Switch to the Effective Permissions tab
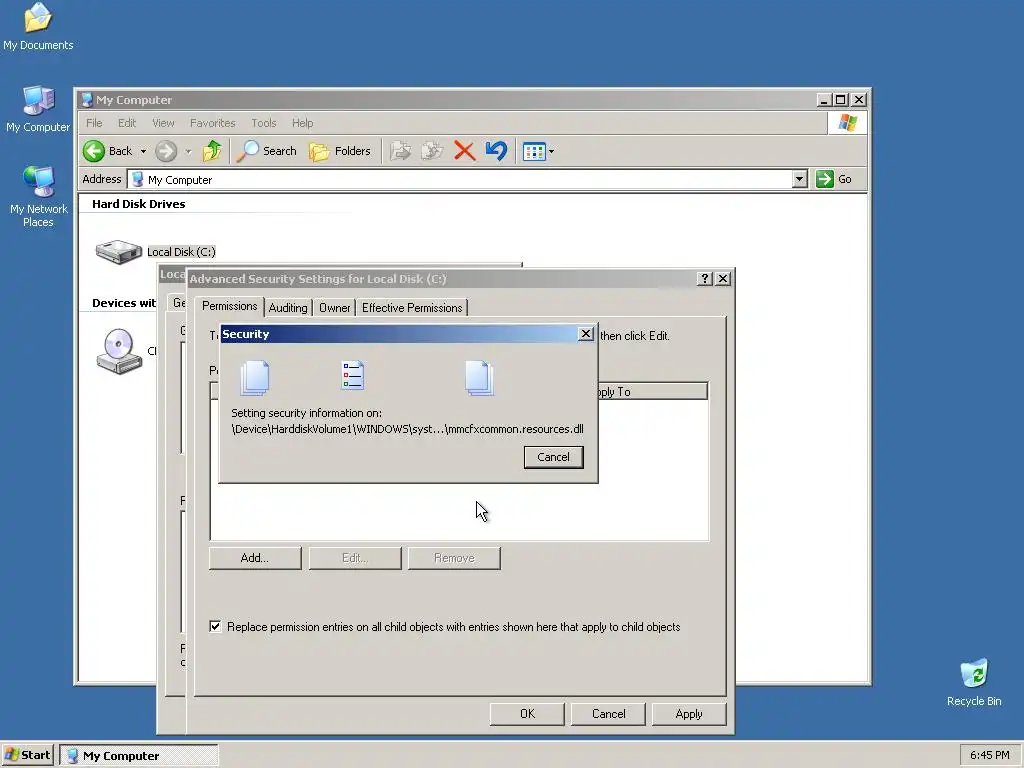The height and width of the screenshot is (768, 1024). click(411, 308)
